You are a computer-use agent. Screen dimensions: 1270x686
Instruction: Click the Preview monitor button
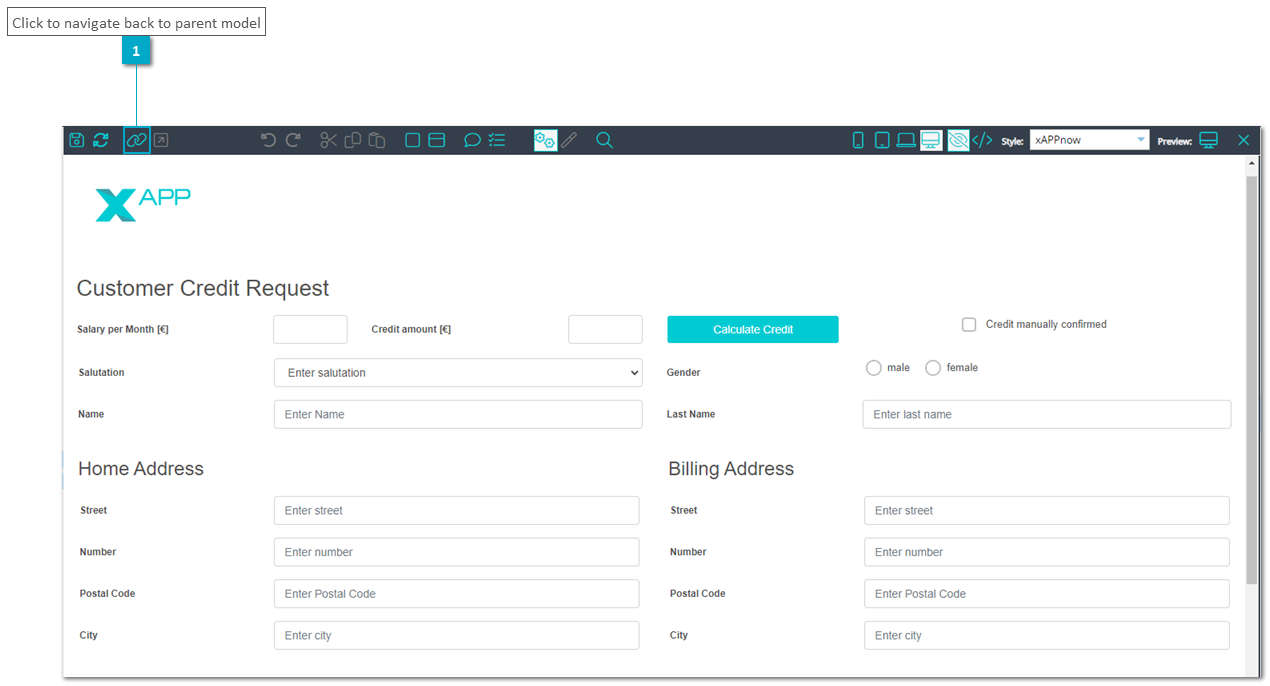pos(1209,140)
